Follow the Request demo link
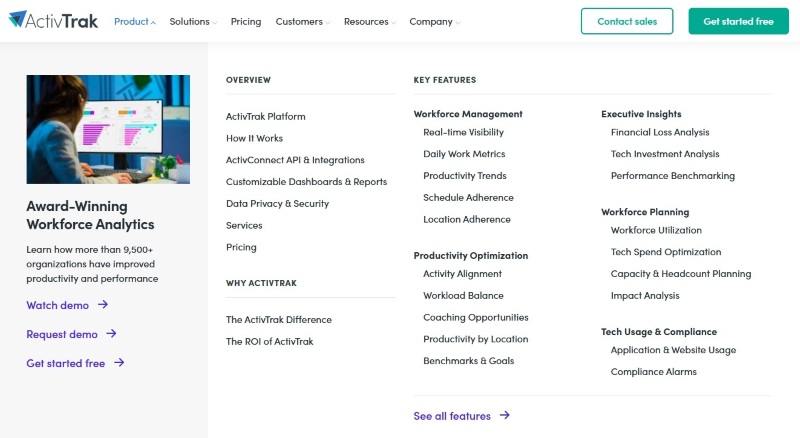The height and width of the screenshot is (438, 800). [62, 334]
